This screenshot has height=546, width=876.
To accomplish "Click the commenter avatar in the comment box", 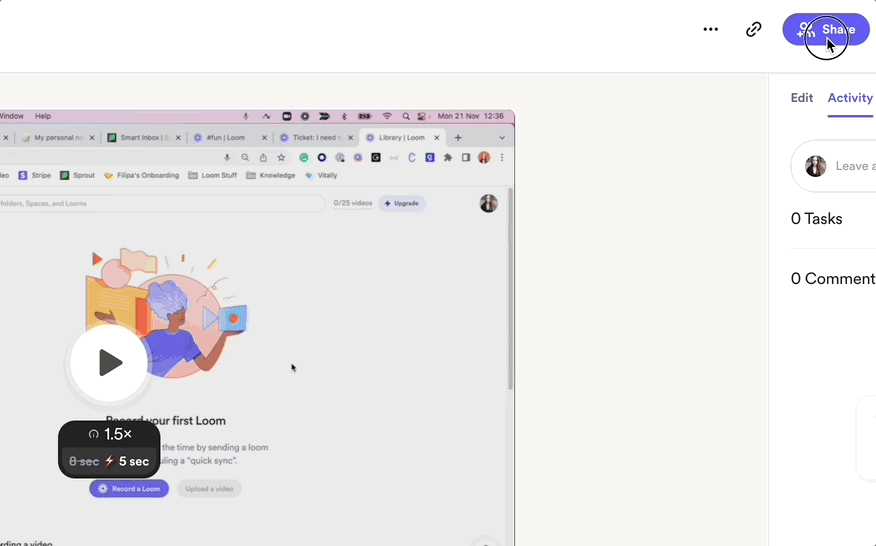I will 816,166.
